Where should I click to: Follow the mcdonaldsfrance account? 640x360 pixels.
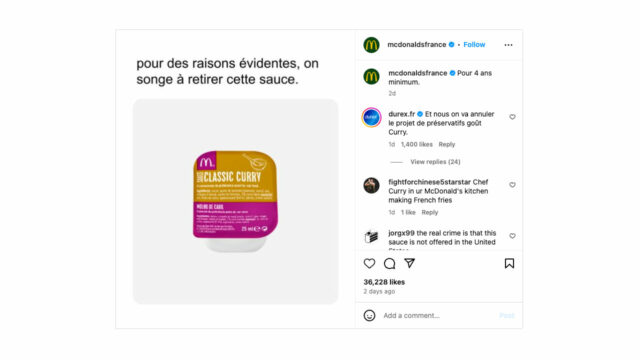click(474, 44)
